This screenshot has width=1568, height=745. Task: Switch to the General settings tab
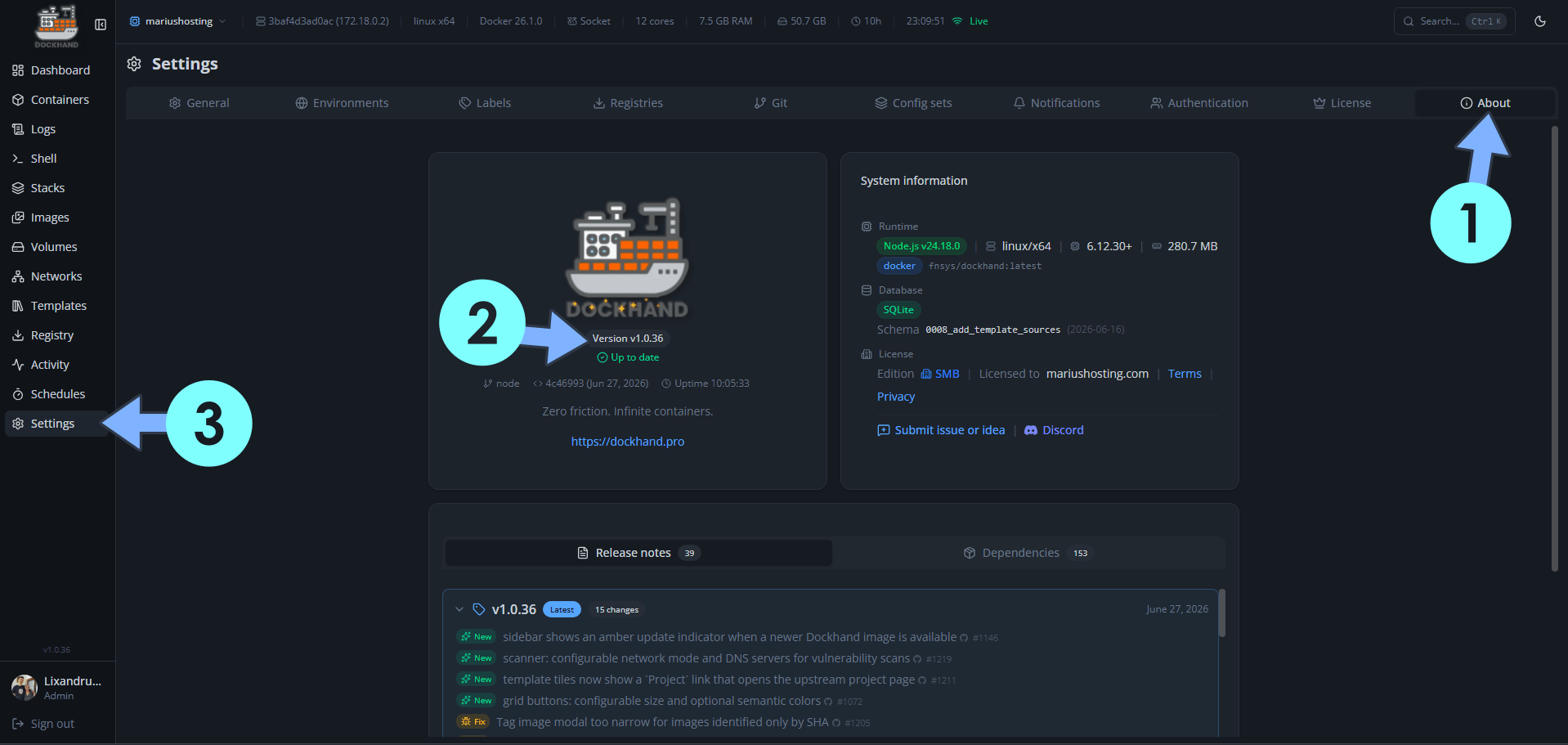(199, 103)
